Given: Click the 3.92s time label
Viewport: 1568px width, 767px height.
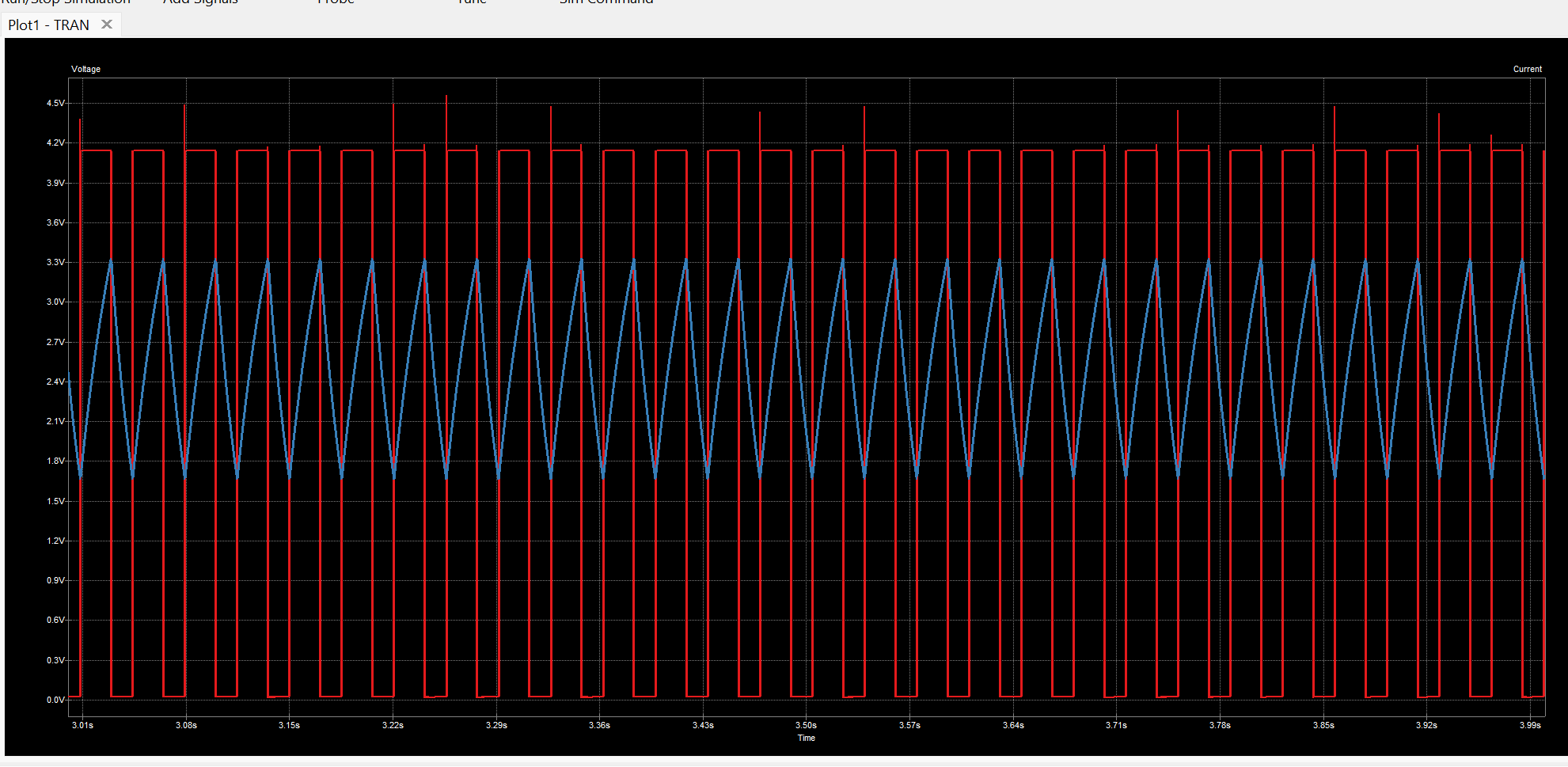Looking at the screenshot, I should (1426, 725).
